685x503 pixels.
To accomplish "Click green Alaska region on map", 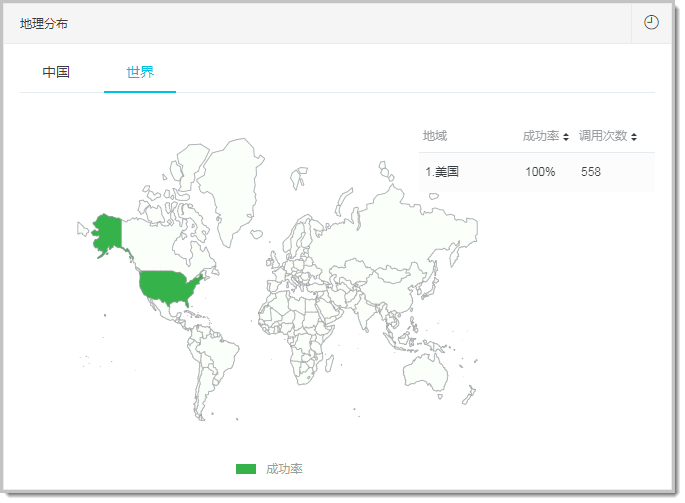I will [x=108, y=232].
